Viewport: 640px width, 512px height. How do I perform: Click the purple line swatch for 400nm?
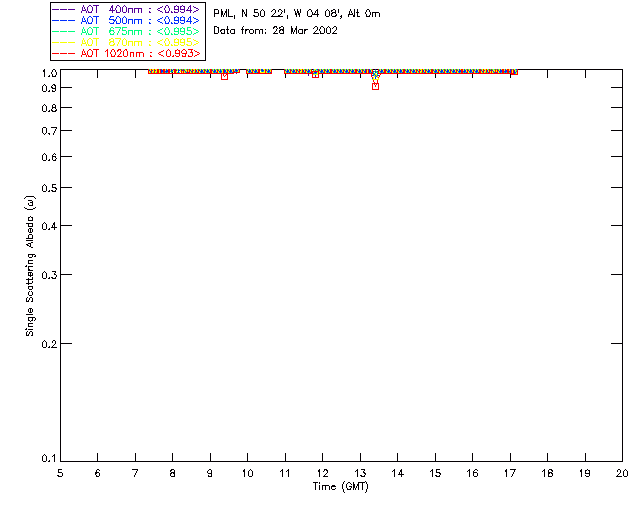tap(64, 9)
